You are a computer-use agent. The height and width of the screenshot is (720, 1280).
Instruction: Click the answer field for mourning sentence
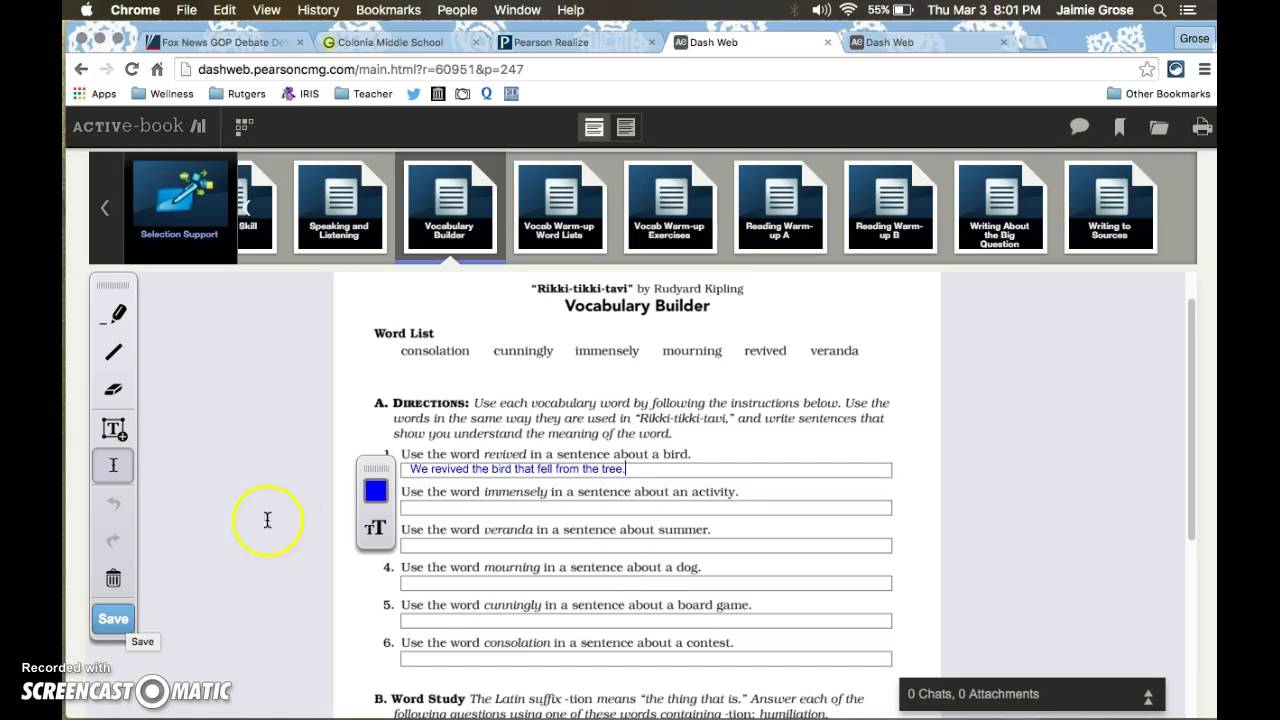646,583
